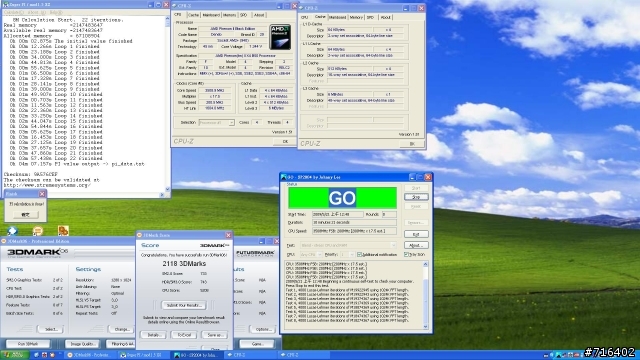The image size is (640, 360).
Task: Switch to CPU tab in right CPU-Z window
Action: coord(304,18)
